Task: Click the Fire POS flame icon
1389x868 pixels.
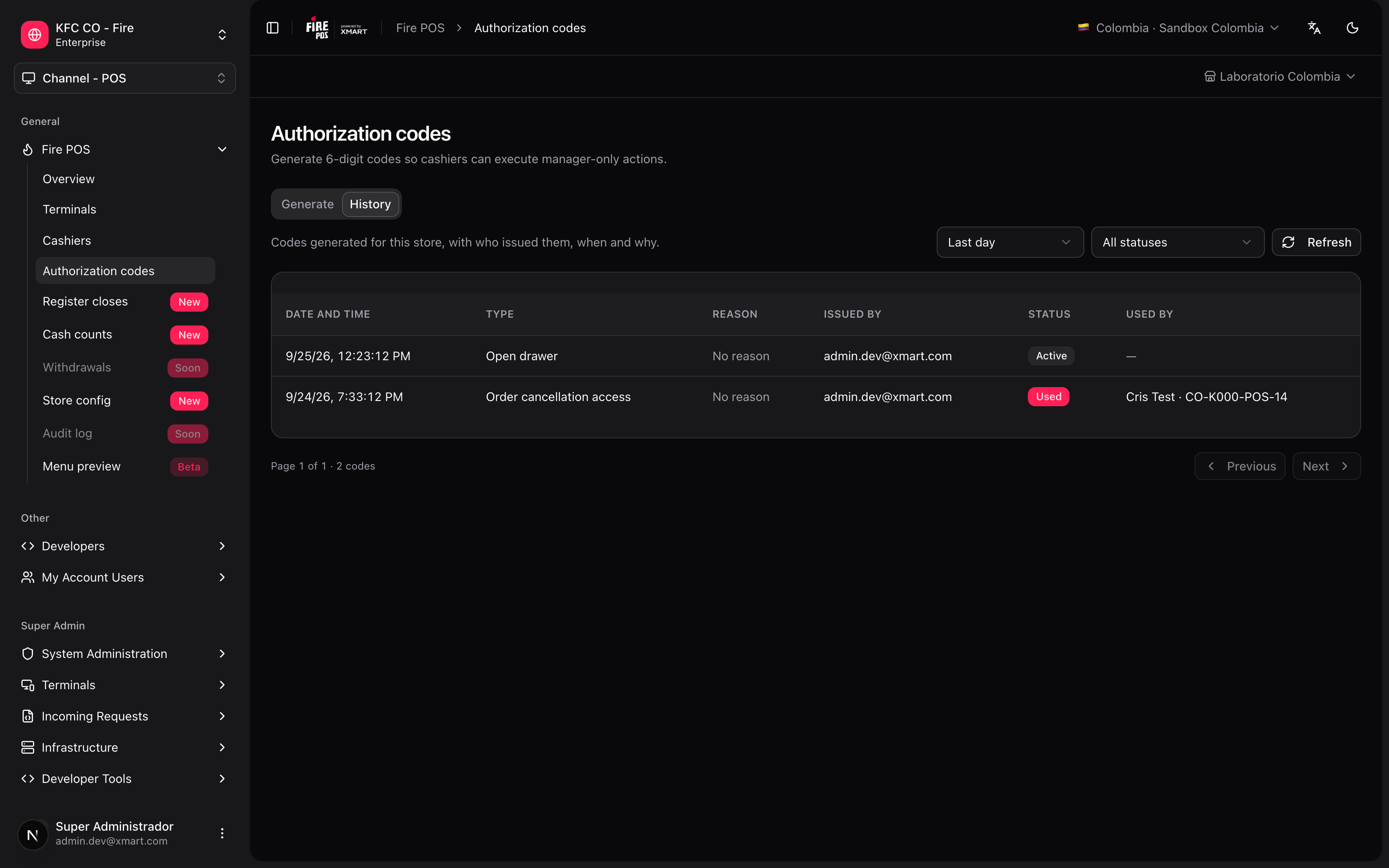Action: [x=27, y=149]
